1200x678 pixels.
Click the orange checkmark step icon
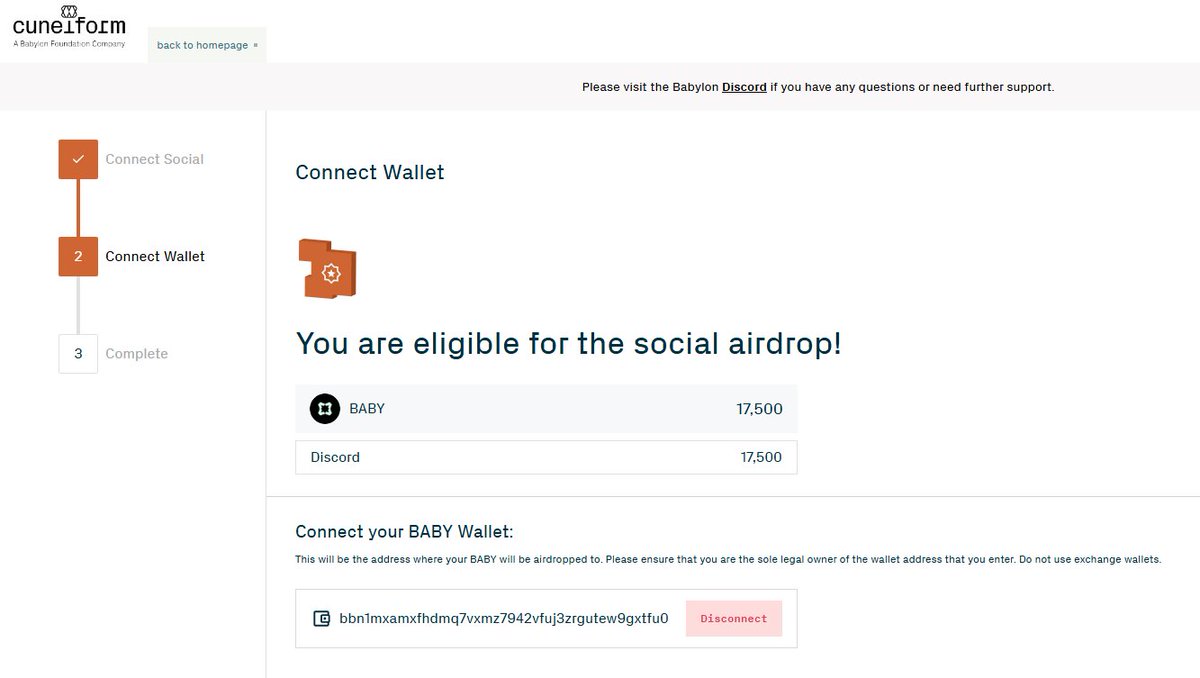point(78,159)
